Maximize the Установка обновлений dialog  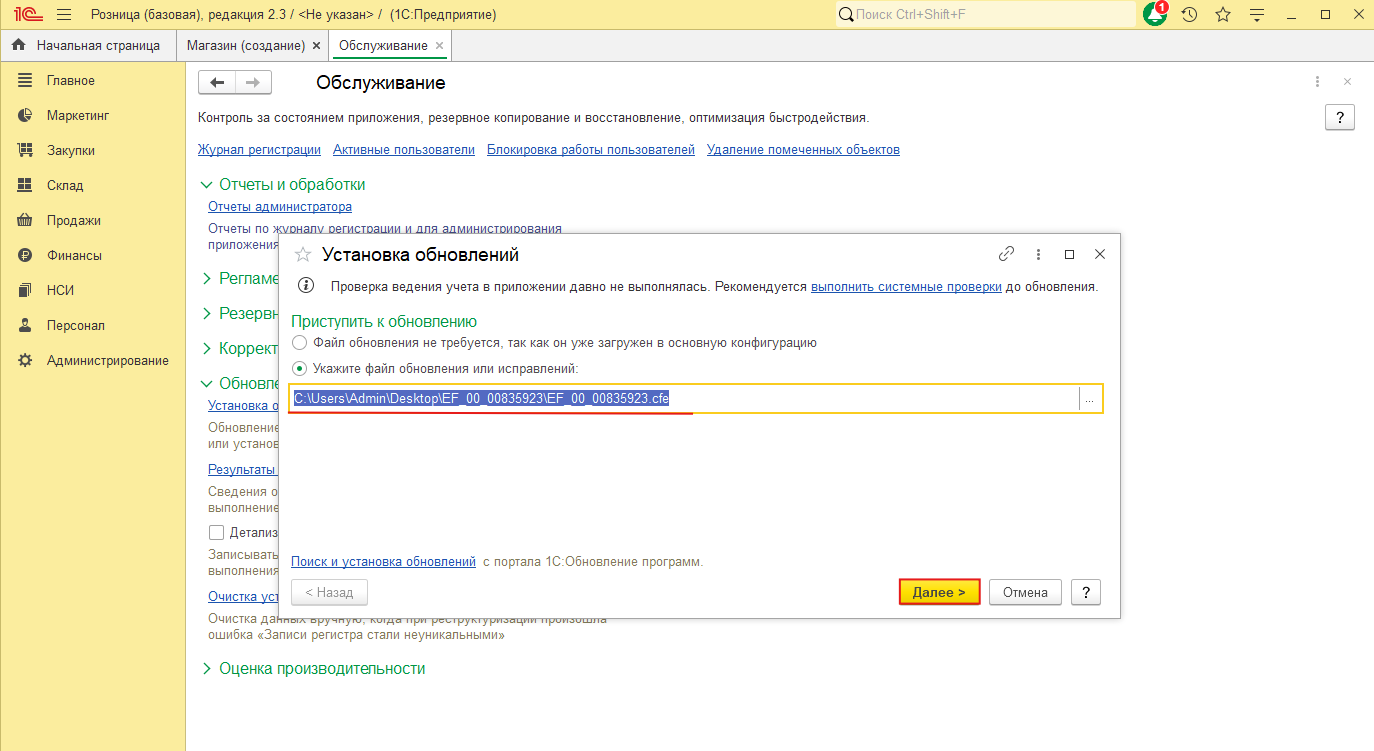(x=1069, y=254)
